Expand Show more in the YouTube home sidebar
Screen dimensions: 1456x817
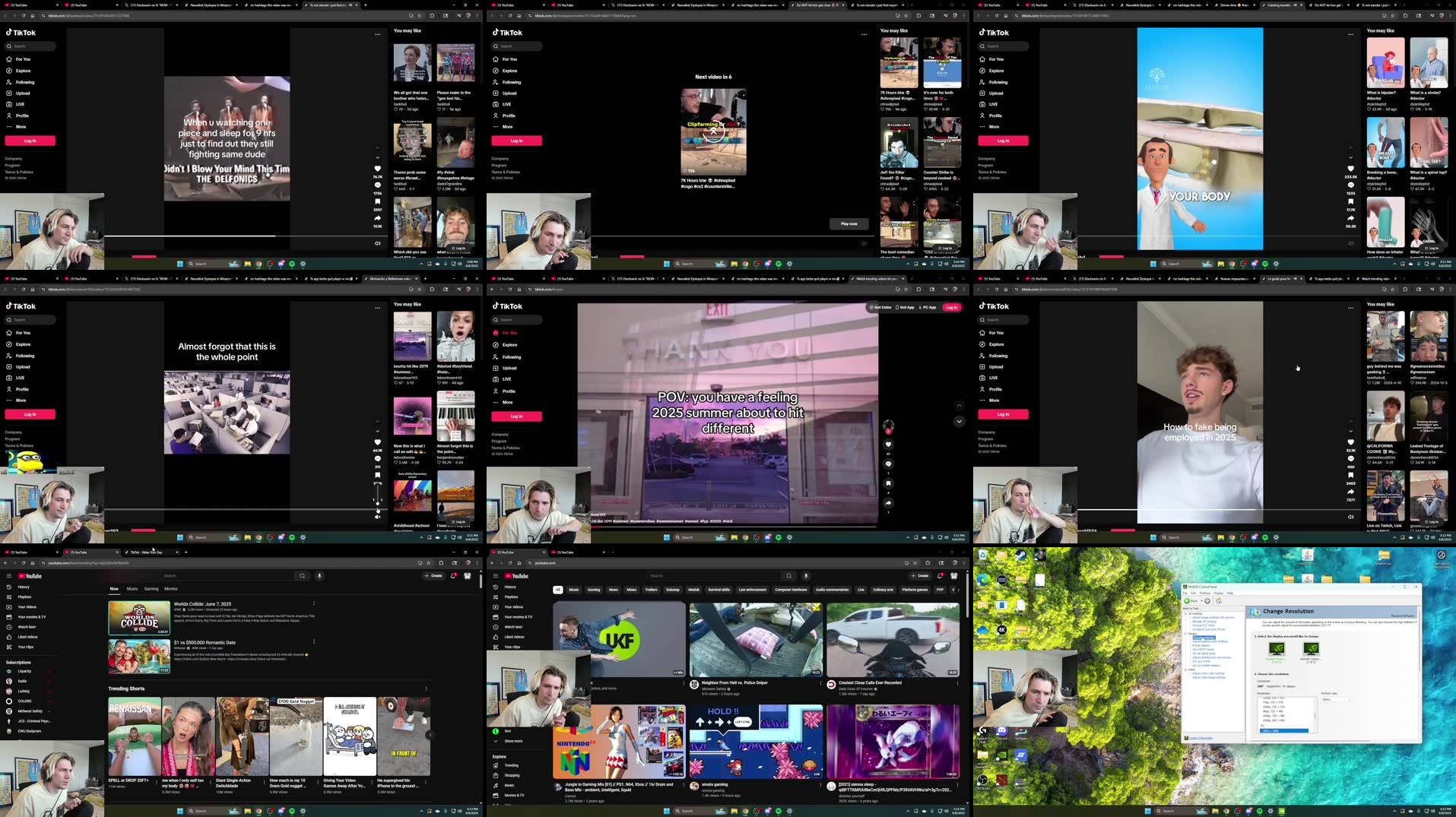click(x=513, y=741)
